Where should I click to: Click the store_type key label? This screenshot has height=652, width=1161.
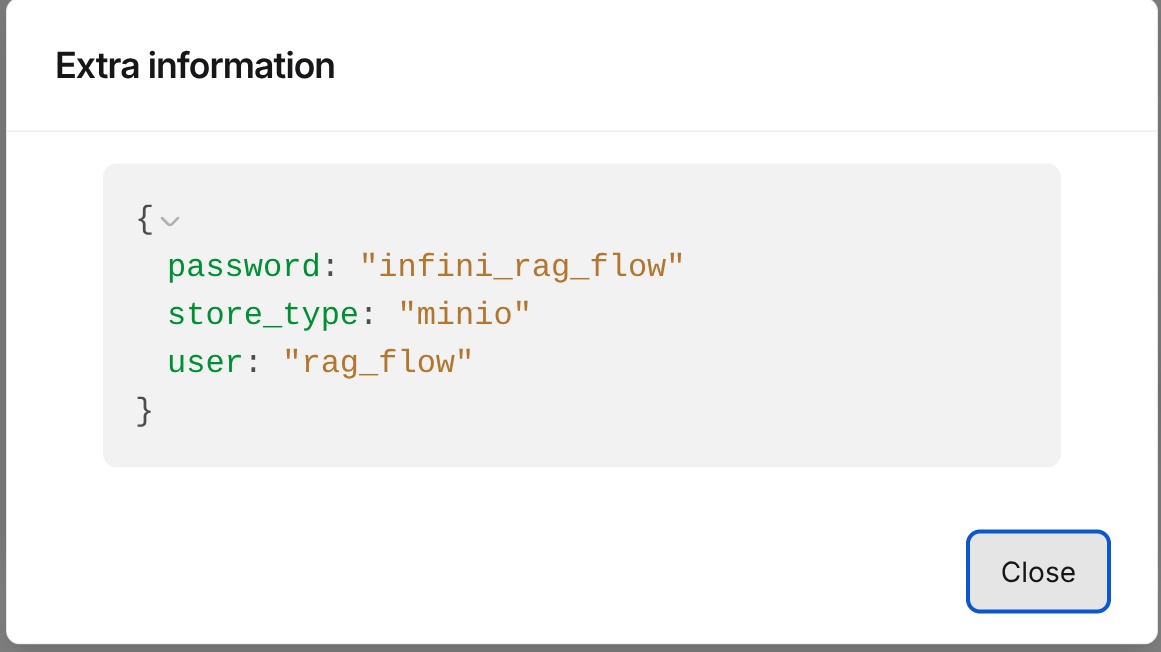[263, 315]
